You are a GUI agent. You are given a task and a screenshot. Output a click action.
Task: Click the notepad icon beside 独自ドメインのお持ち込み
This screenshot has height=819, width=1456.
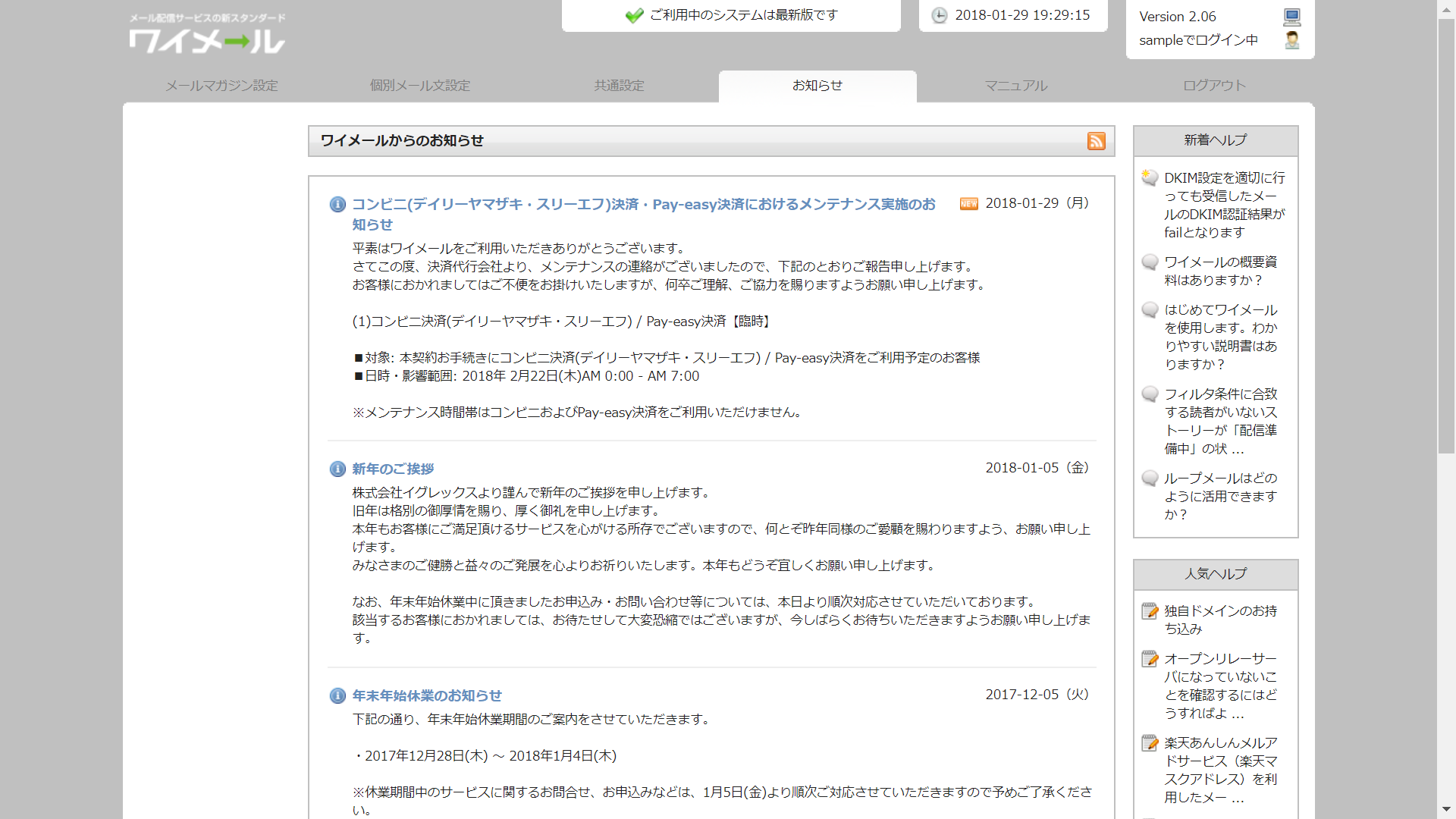point(1150,611)
